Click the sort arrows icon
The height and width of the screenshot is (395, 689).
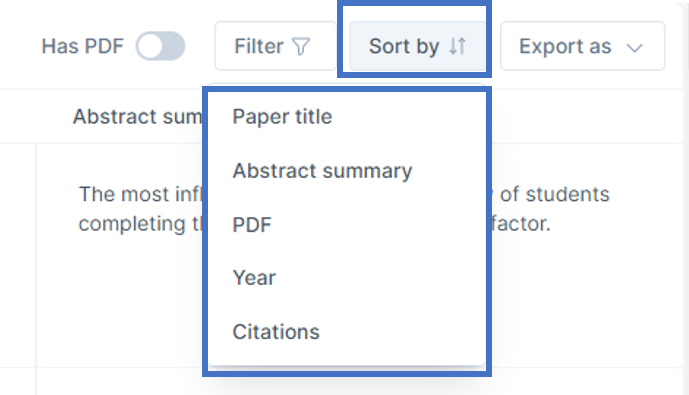[x=457, y=46]
